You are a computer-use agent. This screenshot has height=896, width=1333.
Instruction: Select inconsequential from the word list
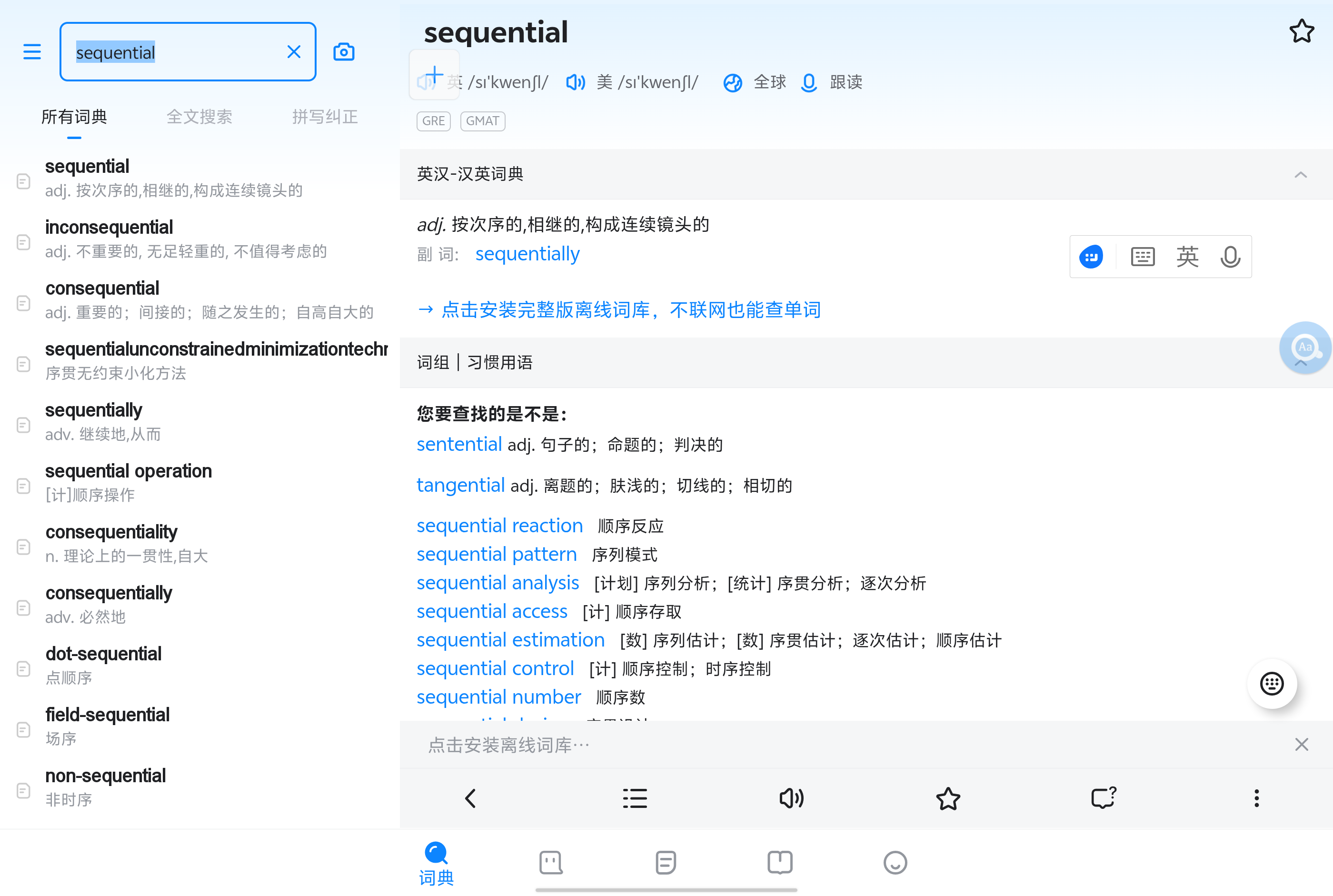click(109, 228)
